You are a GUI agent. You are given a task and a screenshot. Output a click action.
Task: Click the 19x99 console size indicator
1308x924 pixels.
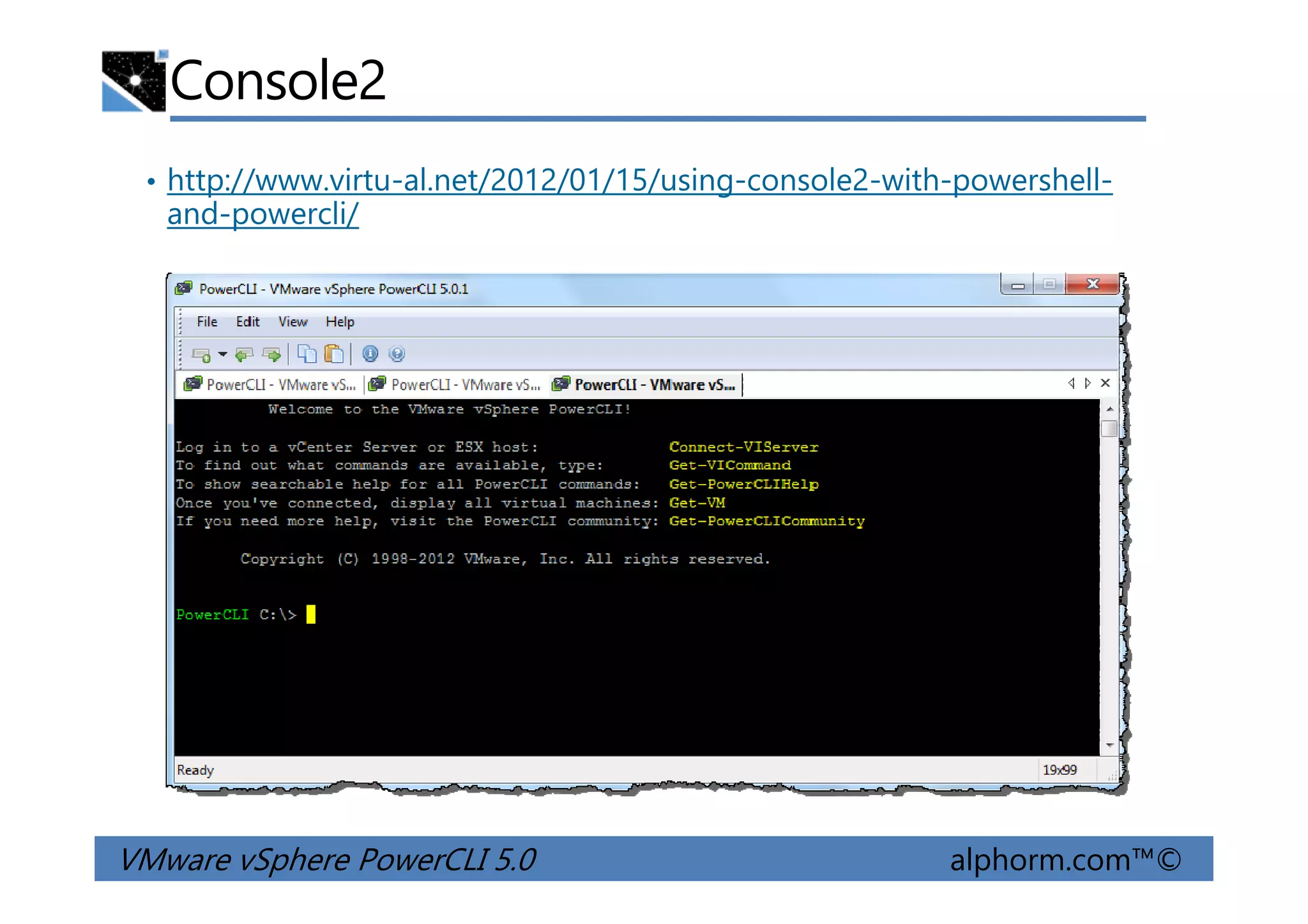pyautogui.click(x=1060, y=770)
